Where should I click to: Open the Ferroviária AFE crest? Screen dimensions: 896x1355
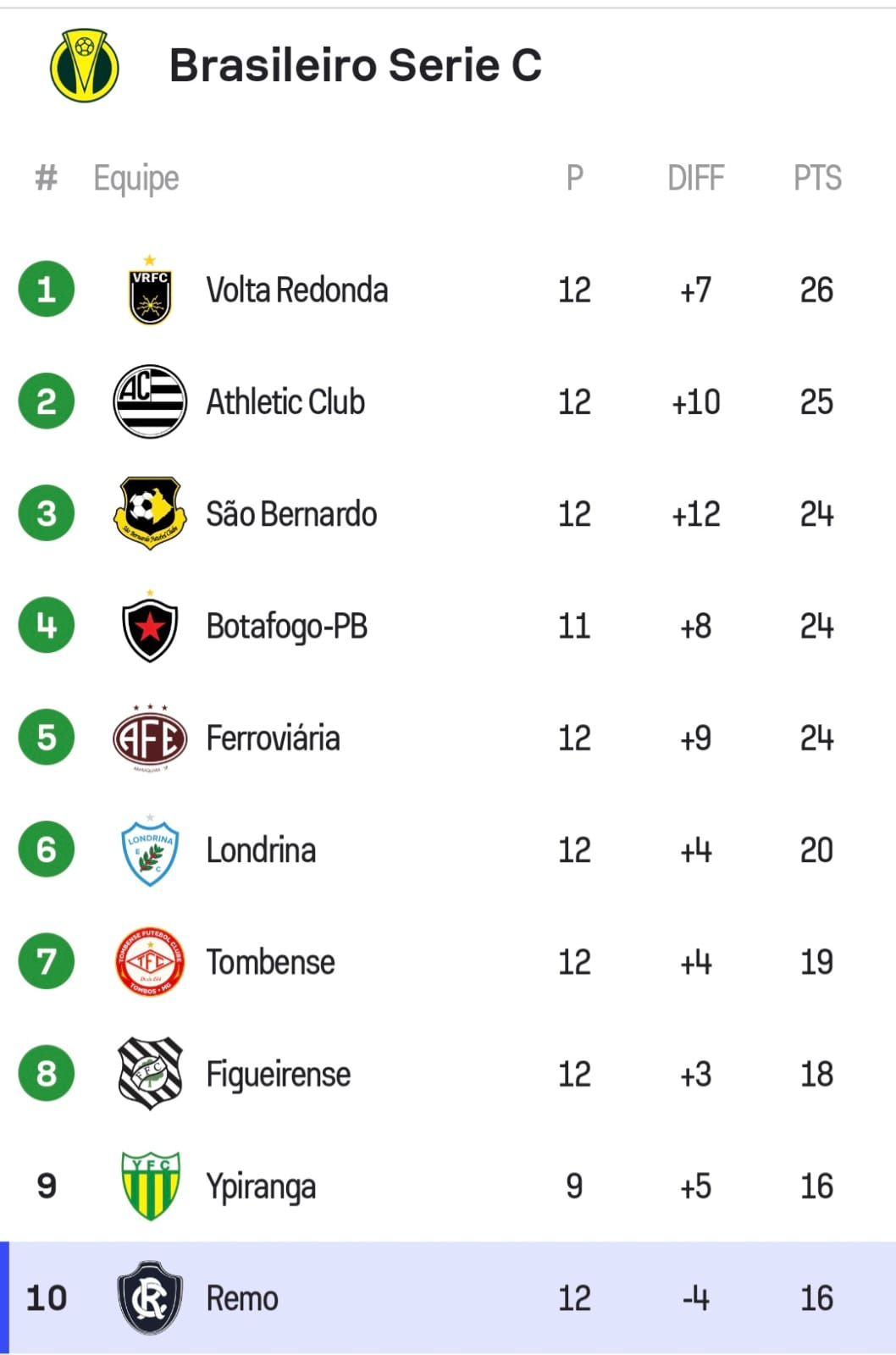coord(150,738)
